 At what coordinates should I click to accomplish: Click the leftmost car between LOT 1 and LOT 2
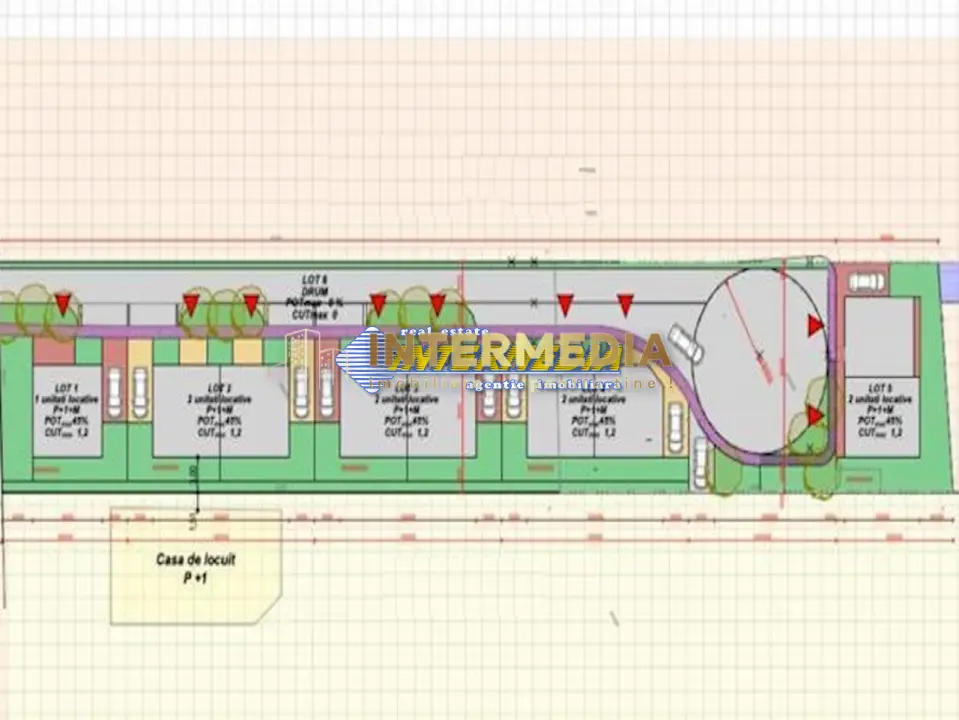click(115, 393)
